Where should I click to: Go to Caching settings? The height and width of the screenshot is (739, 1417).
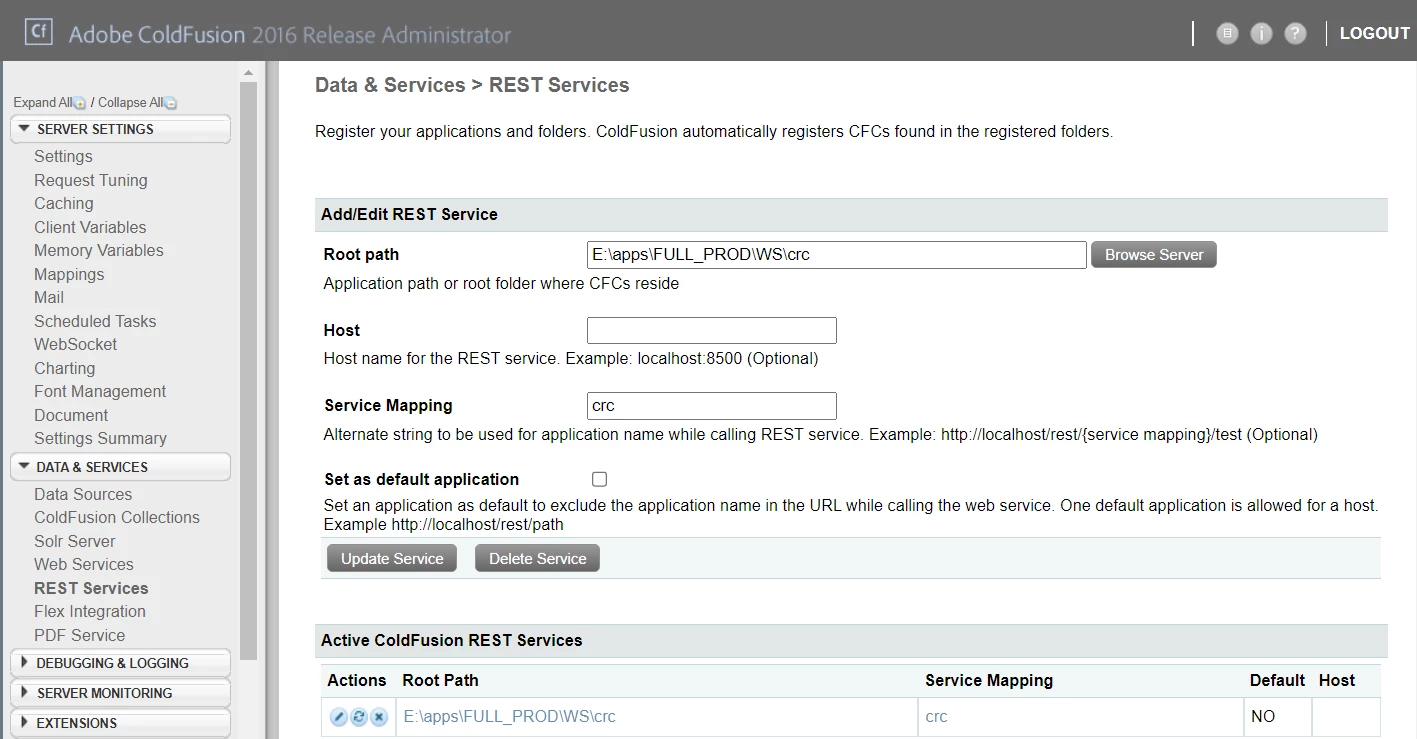pyautogui.click(x=64, y=203)
